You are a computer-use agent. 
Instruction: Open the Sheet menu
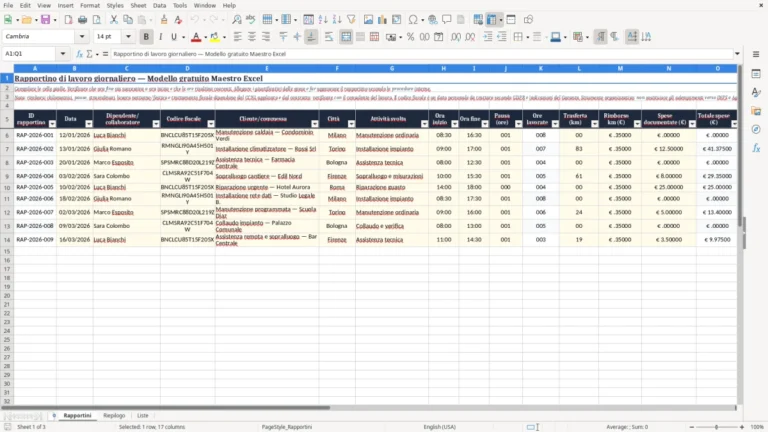point(138,5)
